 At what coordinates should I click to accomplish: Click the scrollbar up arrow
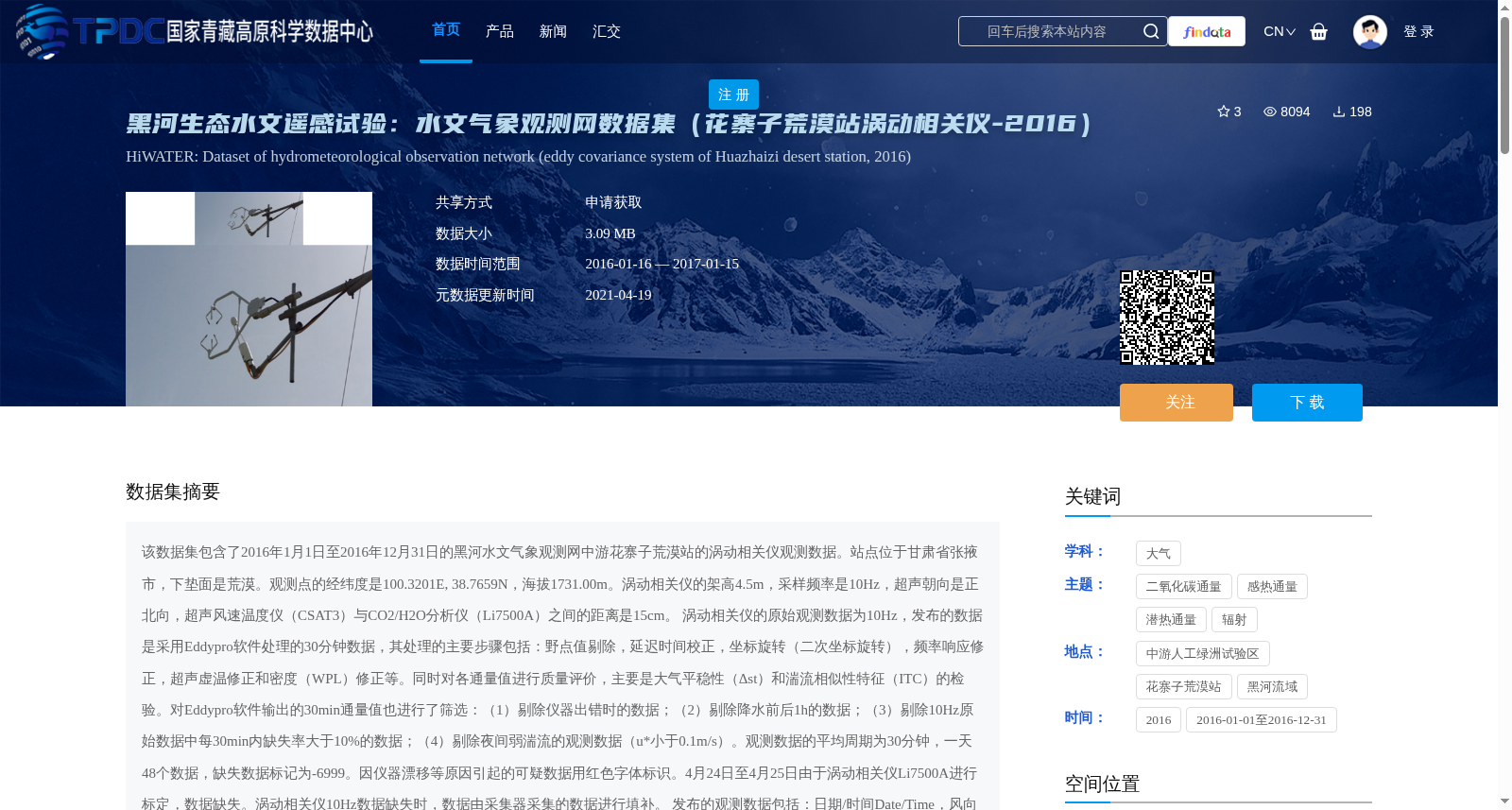(1504, 8)
